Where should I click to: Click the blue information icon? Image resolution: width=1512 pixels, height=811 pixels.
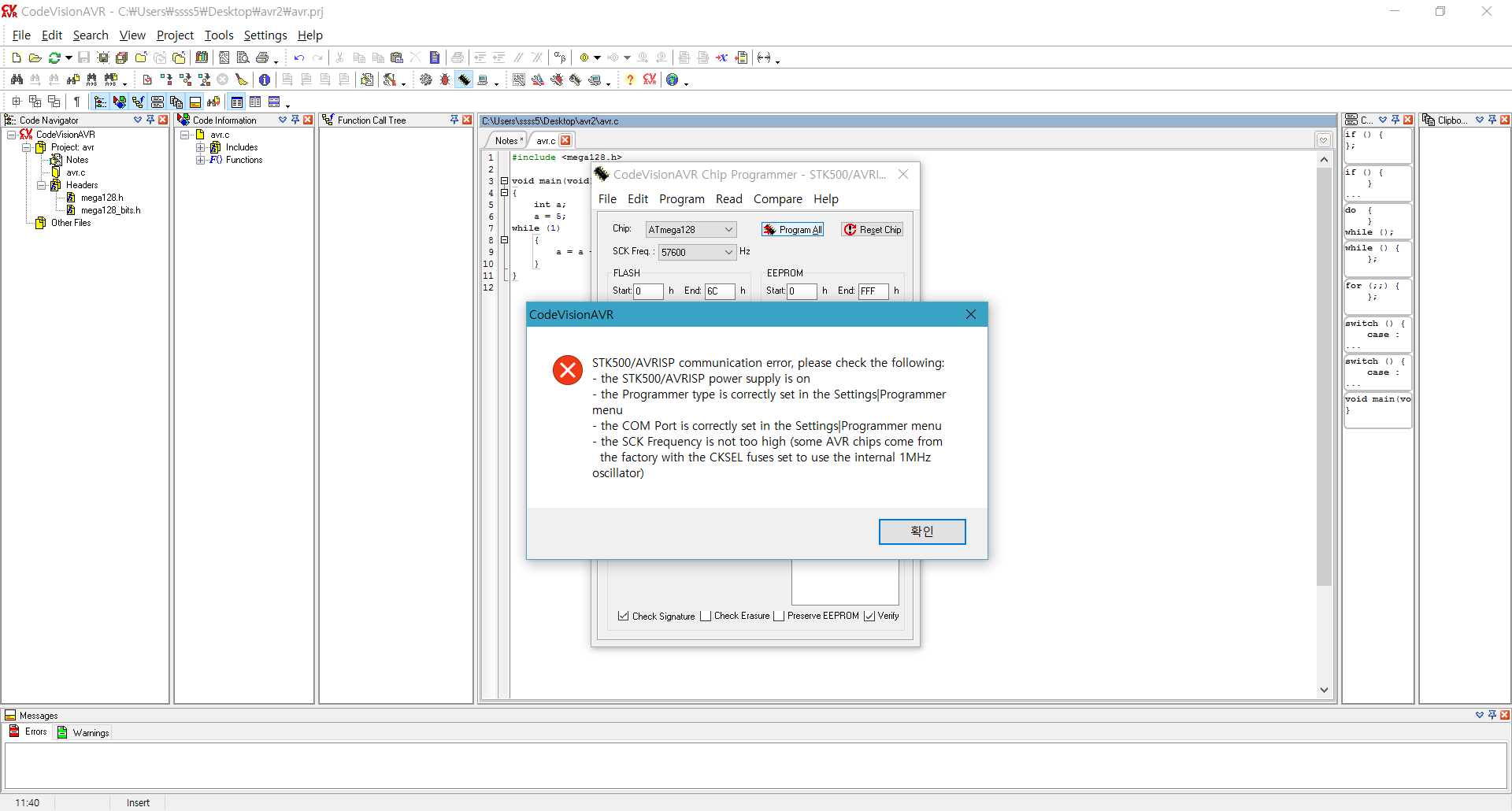pyautogui.click(x=265, y=80)
